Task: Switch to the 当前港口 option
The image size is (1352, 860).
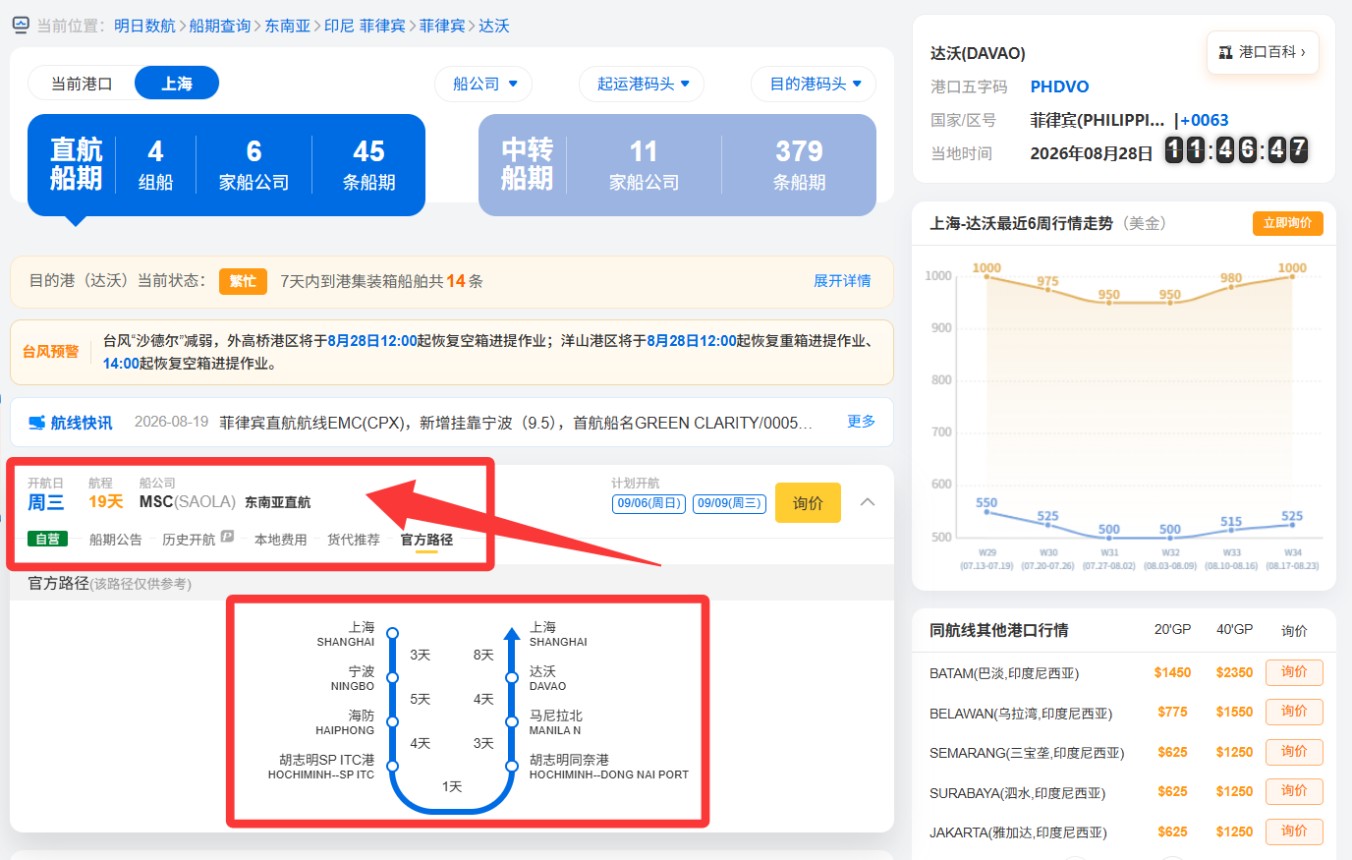Action: coord(82,83)
